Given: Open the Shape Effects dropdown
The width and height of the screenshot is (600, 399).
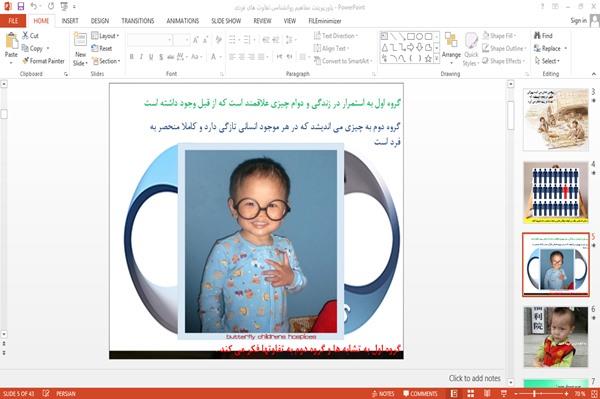Looking at the screenshot, I should (504, 61).
